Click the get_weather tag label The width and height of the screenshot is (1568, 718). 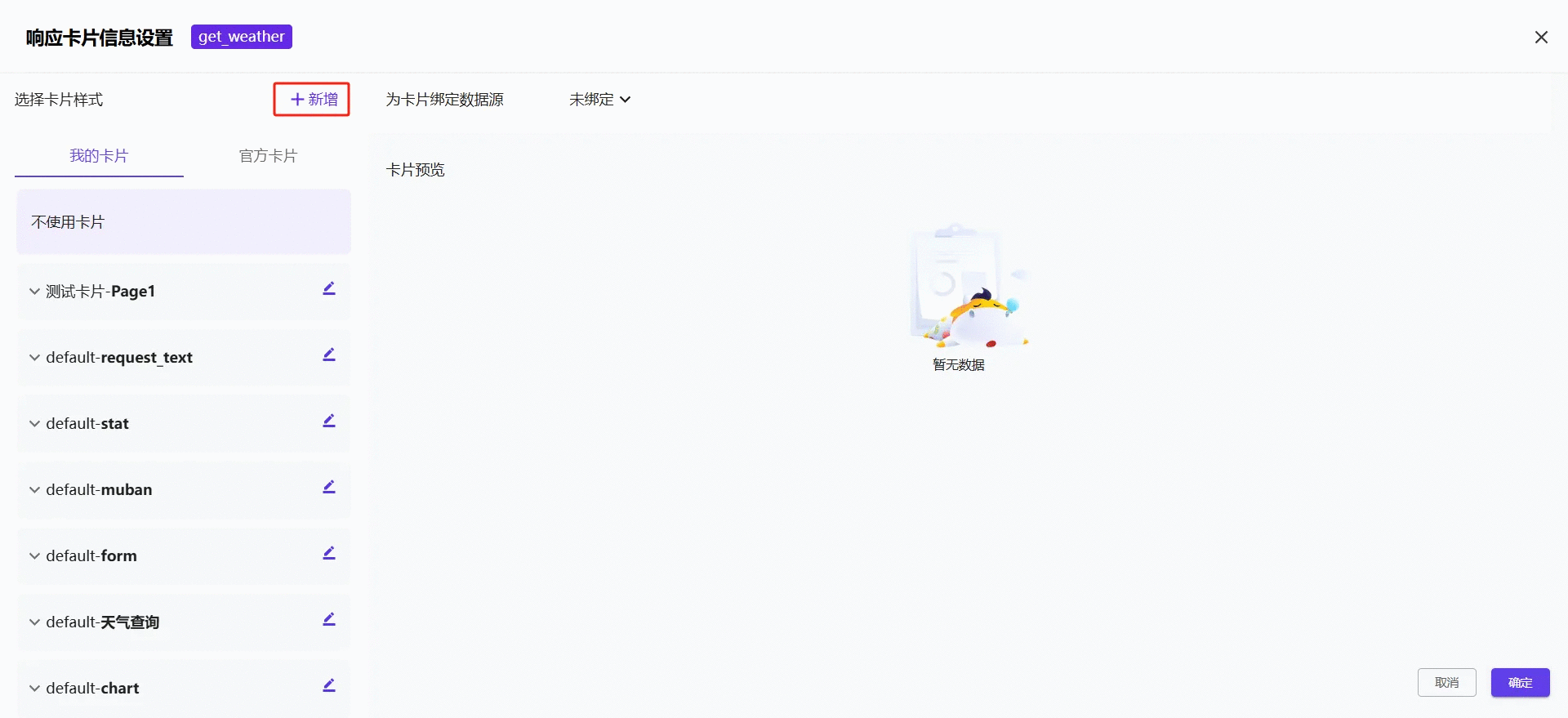tap(242, 37)
